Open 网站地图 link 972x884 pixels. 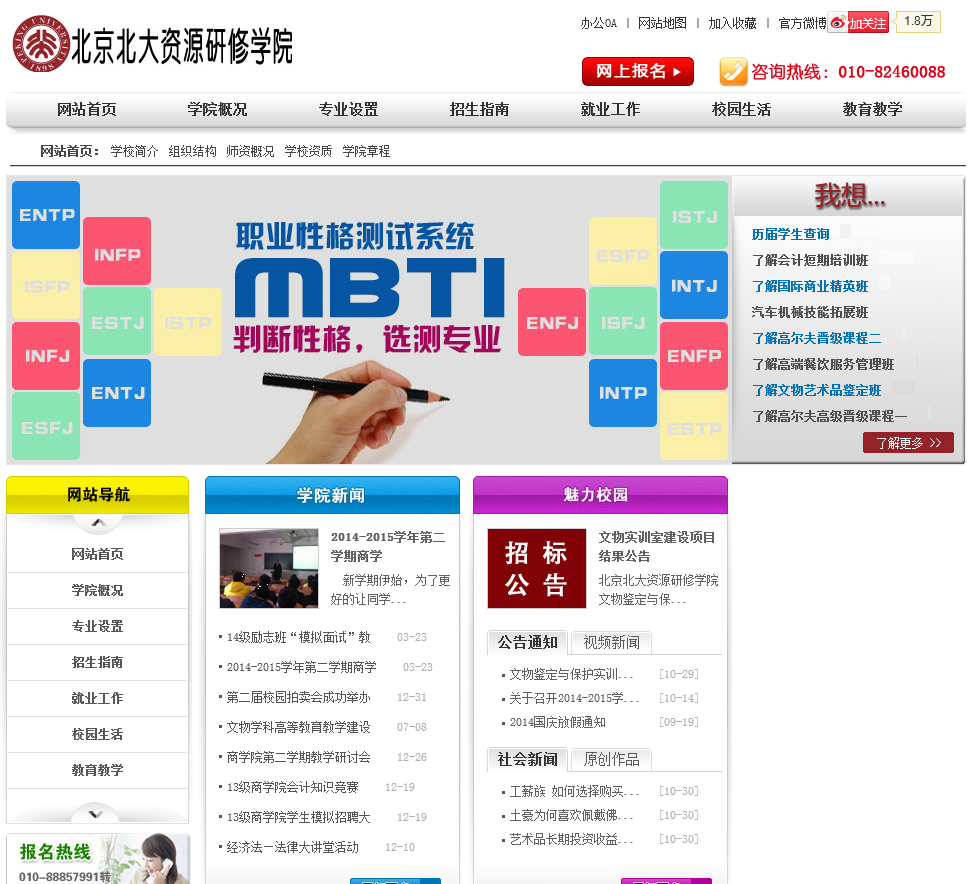pyautogui.click(x=662, y=24)
